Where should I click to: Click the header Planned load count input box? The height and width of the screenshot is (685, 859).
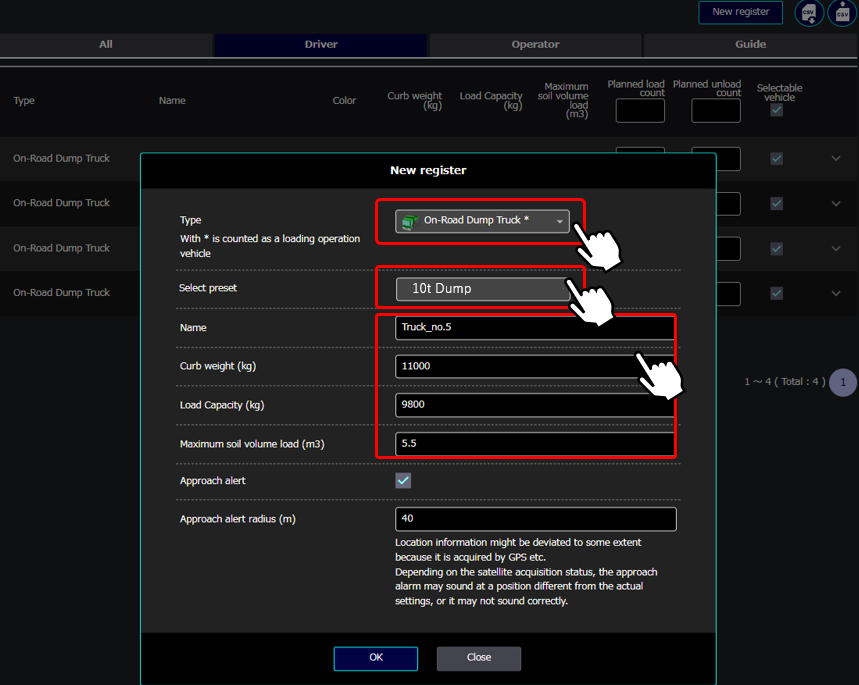[640, 111]
